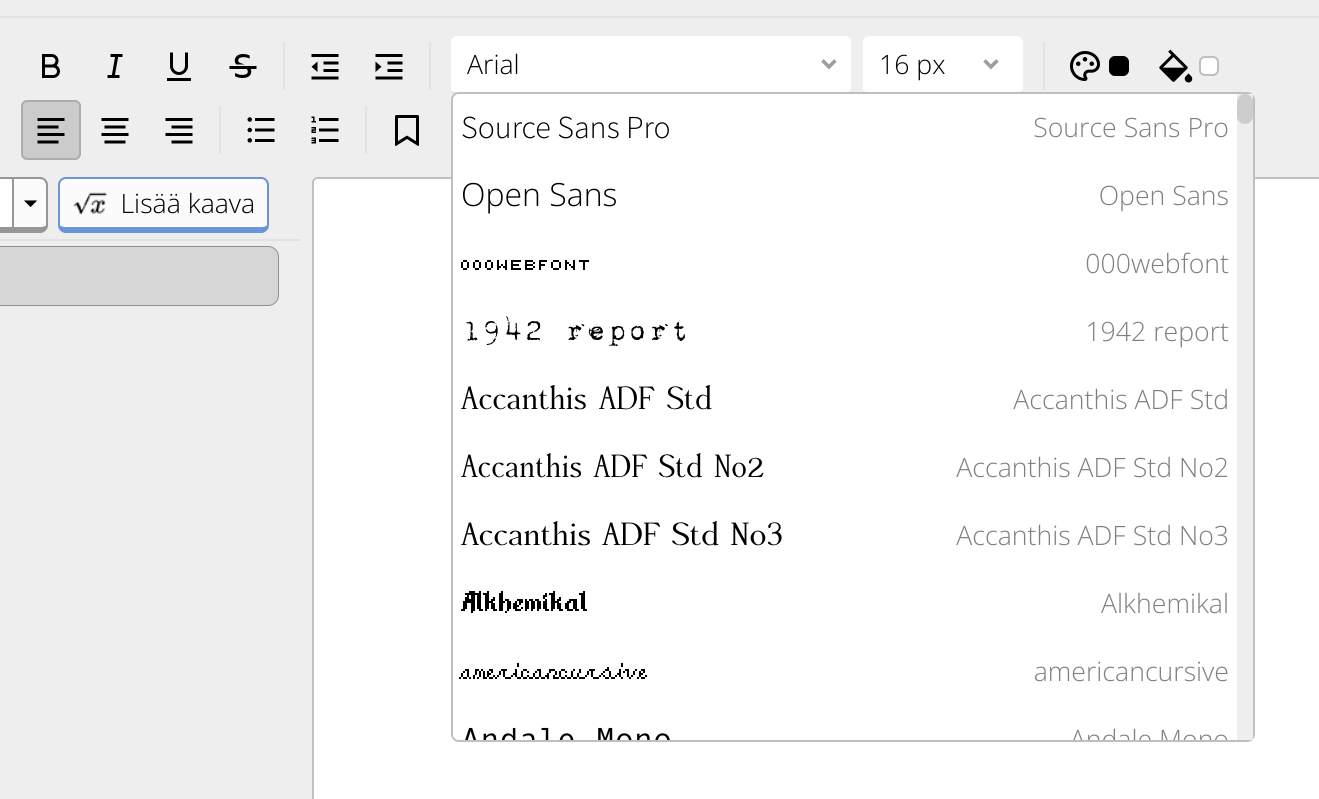Choose Accanthis ADF Std No3 font
The image size is (1319, 799).
(845, 536)
